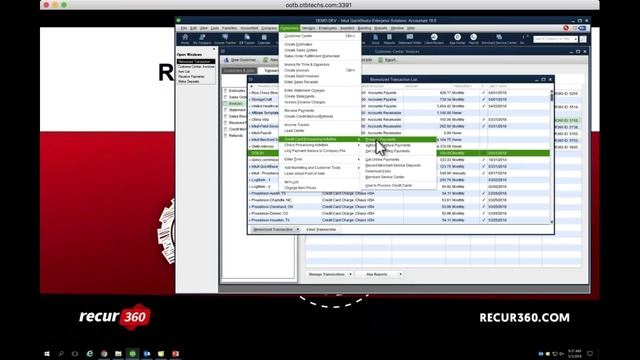
Task: Open the Bill Tracker toolbar icon
Action: point(247,39)
